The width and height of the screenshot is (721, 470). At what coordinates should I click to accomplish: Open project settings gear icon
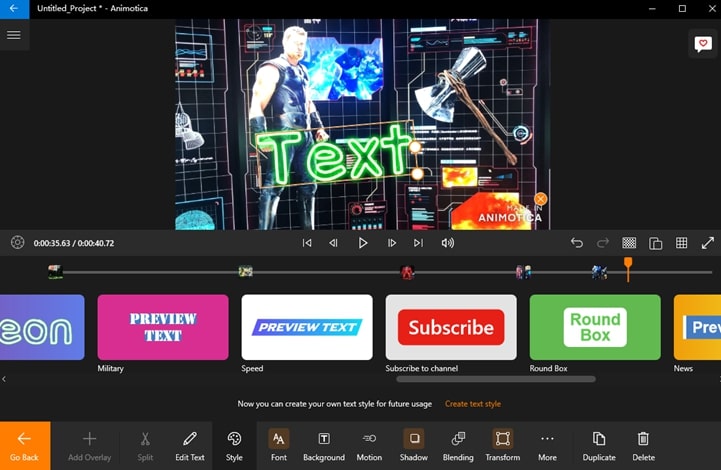coord(17,242)
